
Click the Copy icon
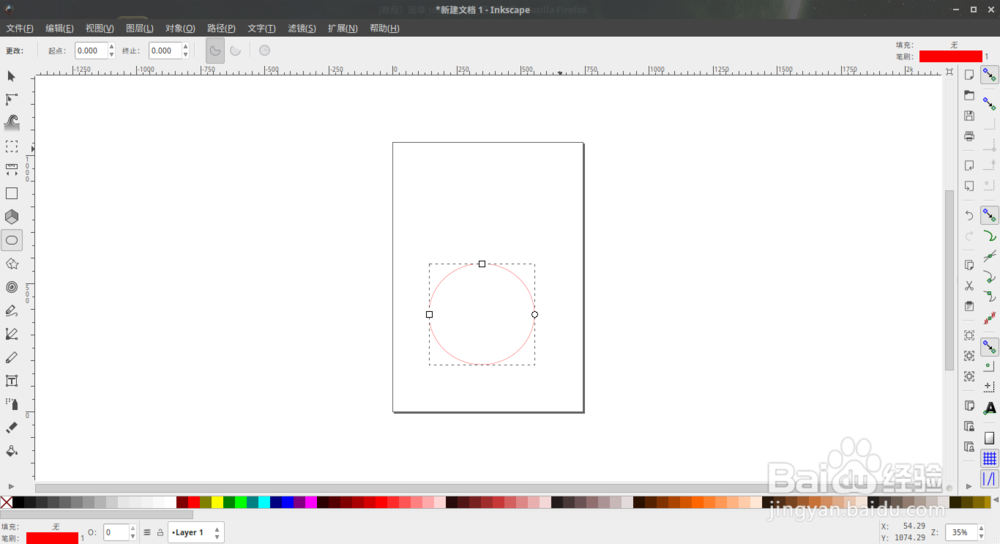(x=969, y=265)
